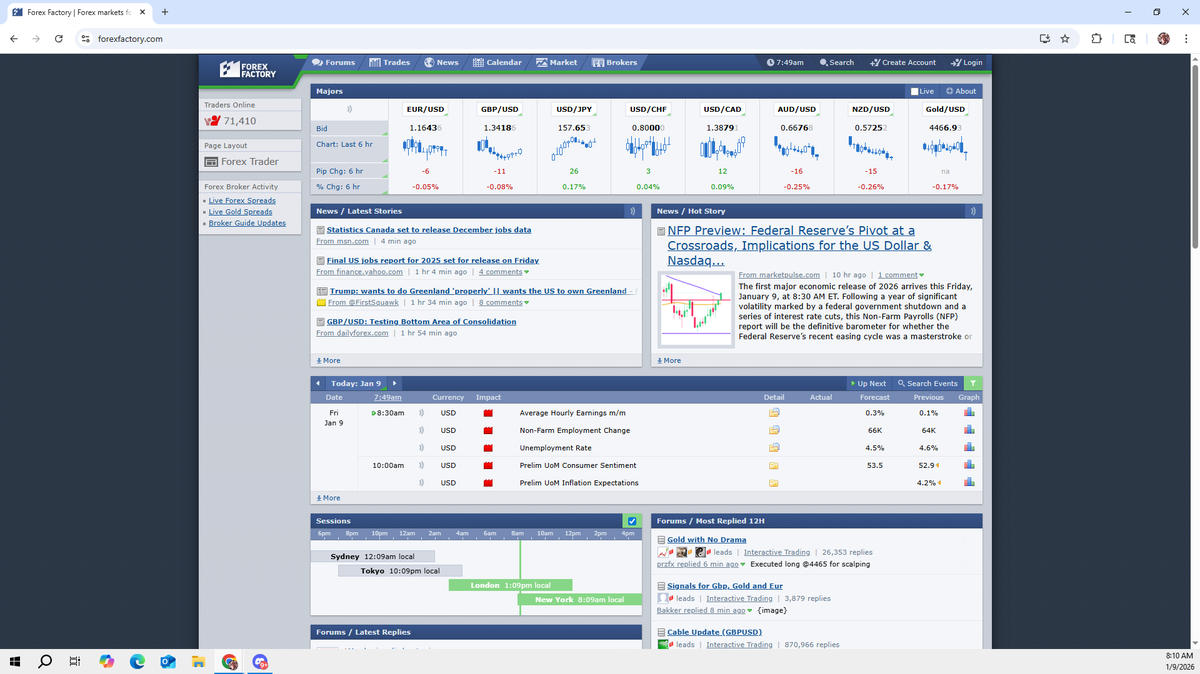
Task: Expand the 8 comments dropdown on Trump story
Action: tap(504, 302)
